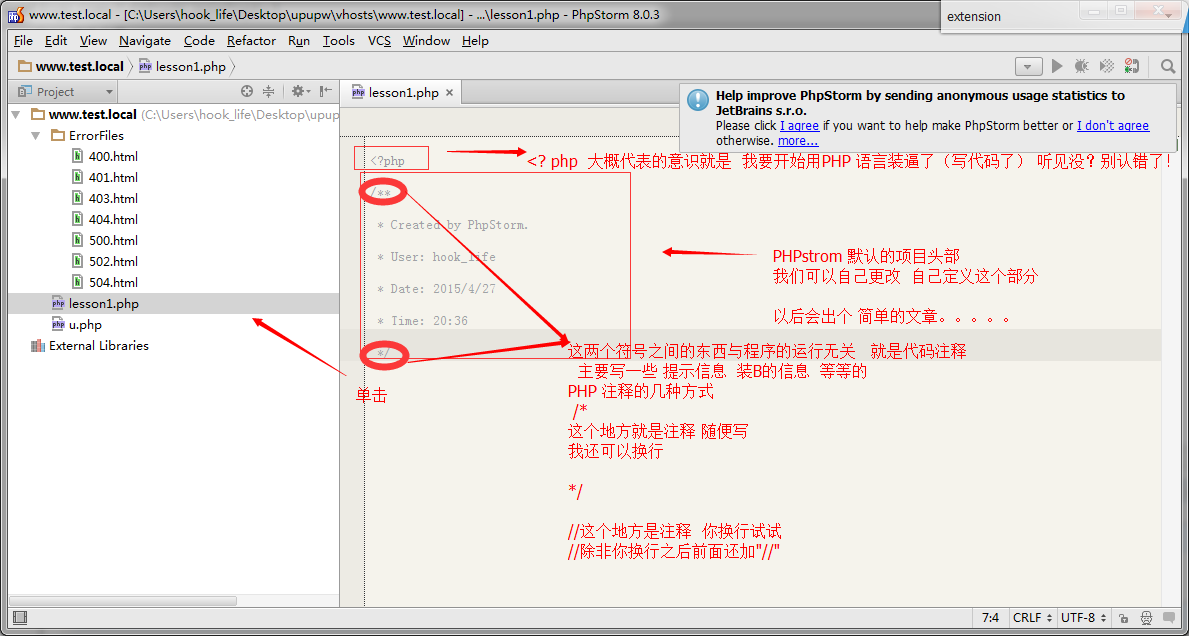Select 404.html in the project tree
This screenshot has height=636, width=1189.
click(113, 220)
